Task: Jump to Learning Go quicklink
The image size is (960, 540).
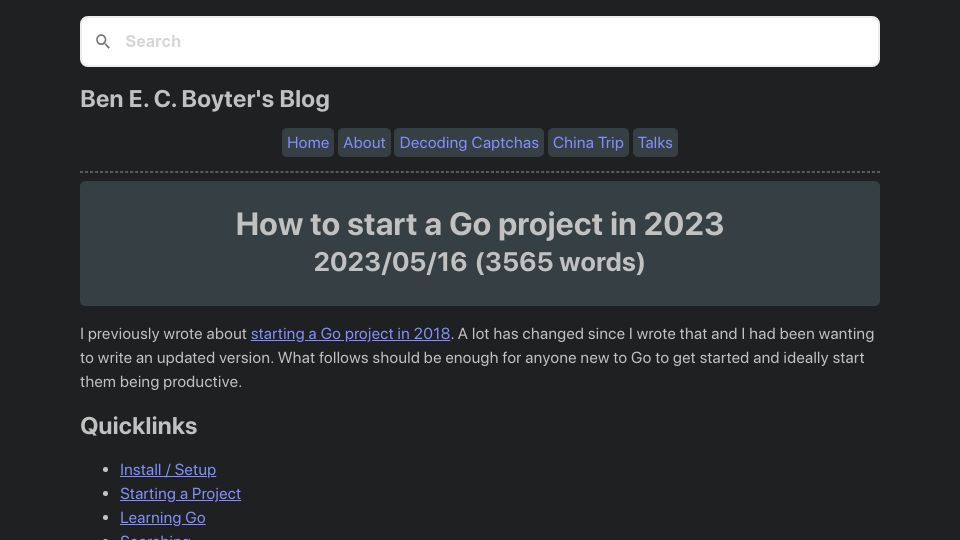Action: point(163,517)
